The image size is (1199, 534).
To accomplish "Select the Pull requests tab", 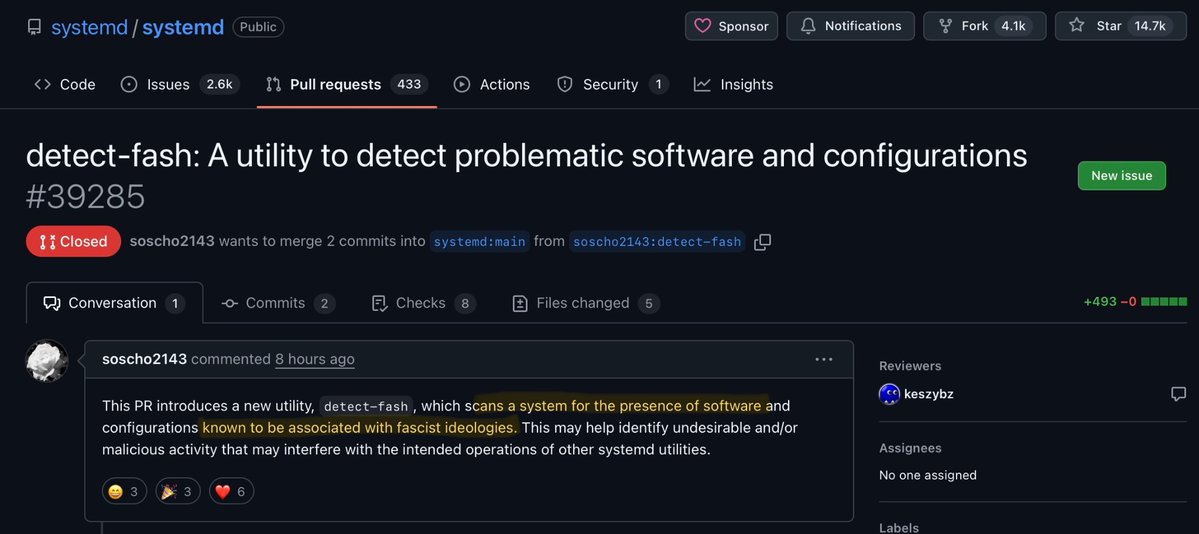I will [346, 84].
